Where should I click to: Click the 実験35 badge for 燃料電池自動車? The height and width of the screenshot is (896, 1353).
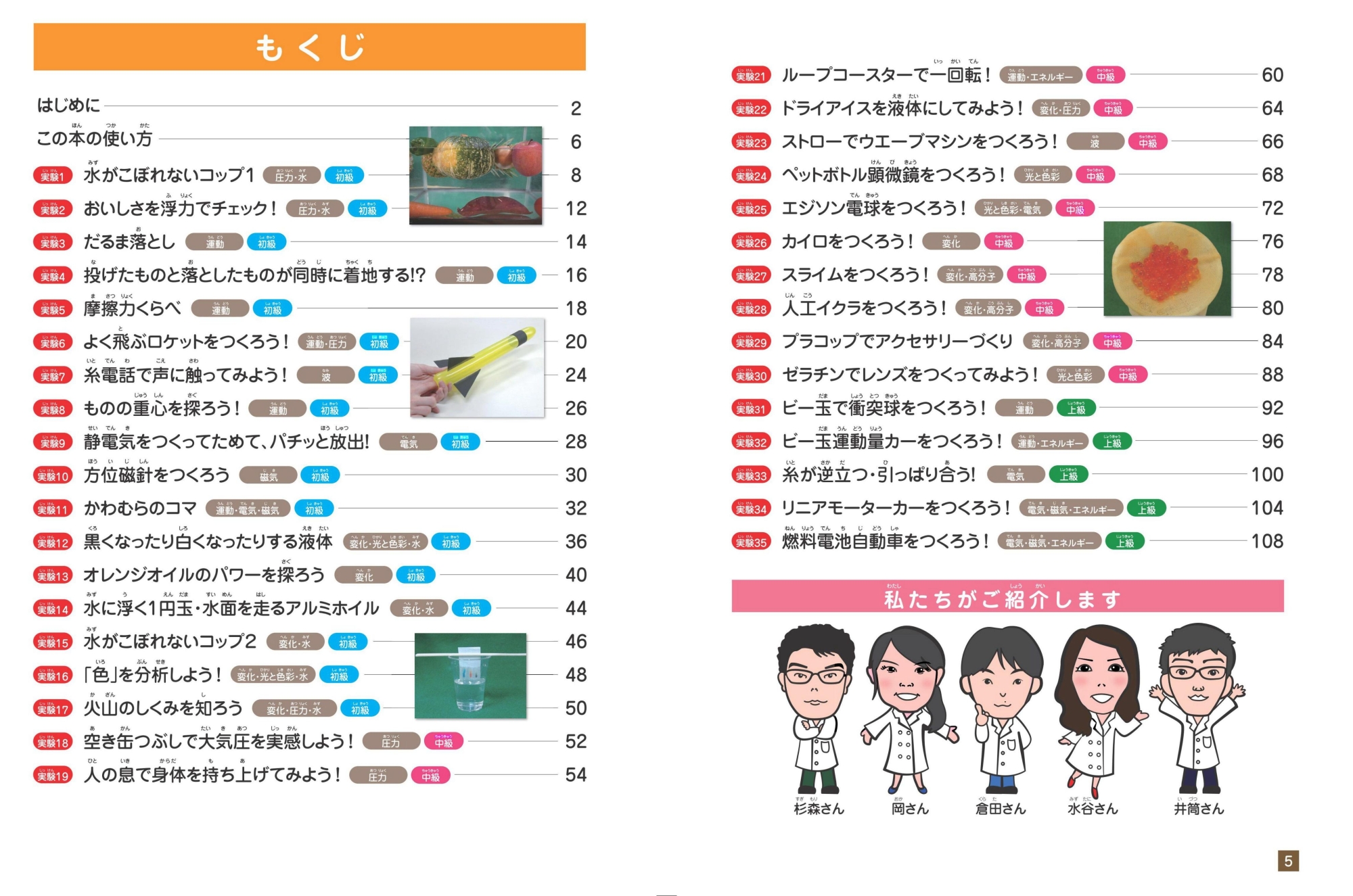(x=751, y=542)
